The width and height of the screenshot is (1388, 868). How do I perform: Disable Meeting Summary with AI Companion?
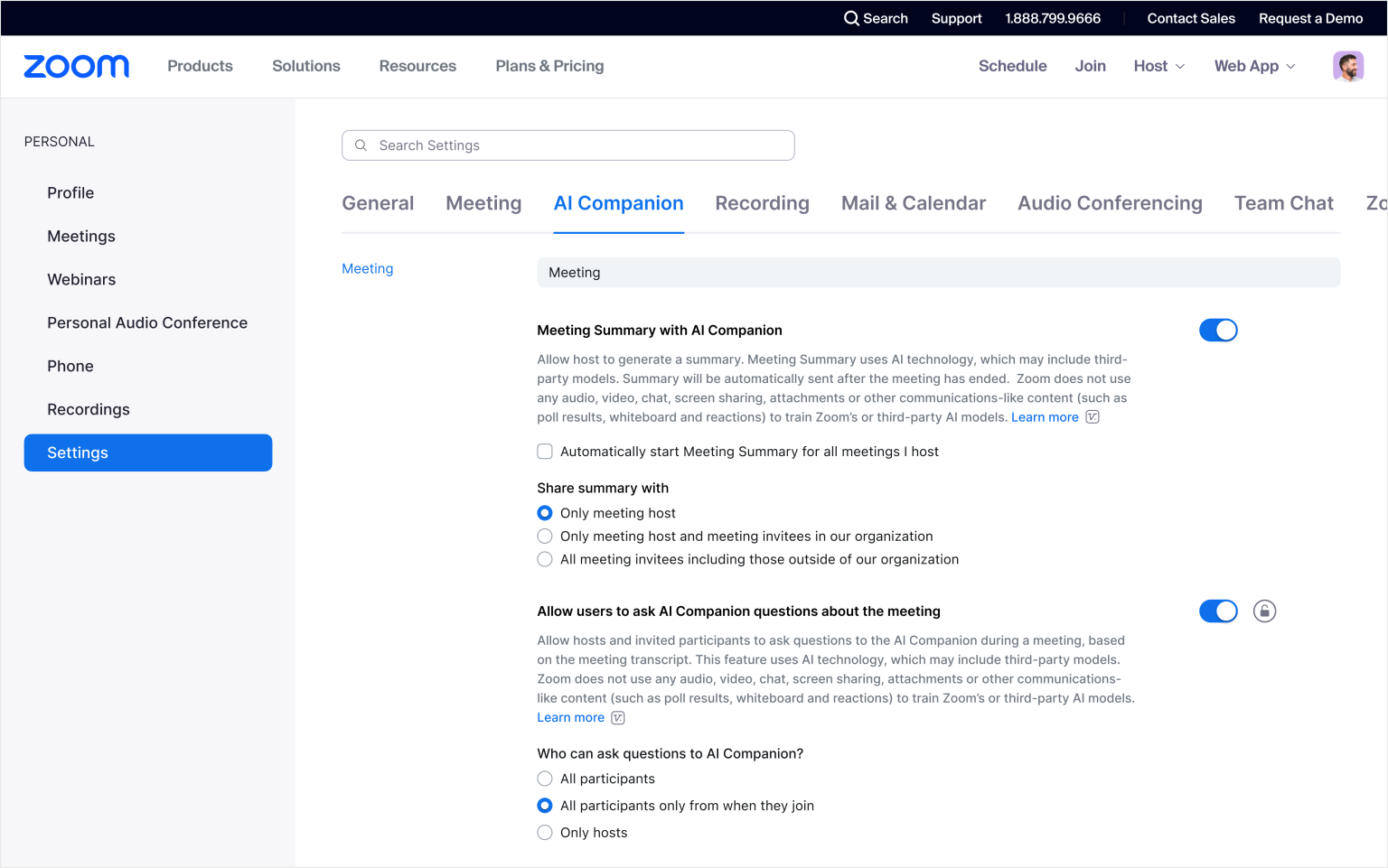[x=1218, y=330]
